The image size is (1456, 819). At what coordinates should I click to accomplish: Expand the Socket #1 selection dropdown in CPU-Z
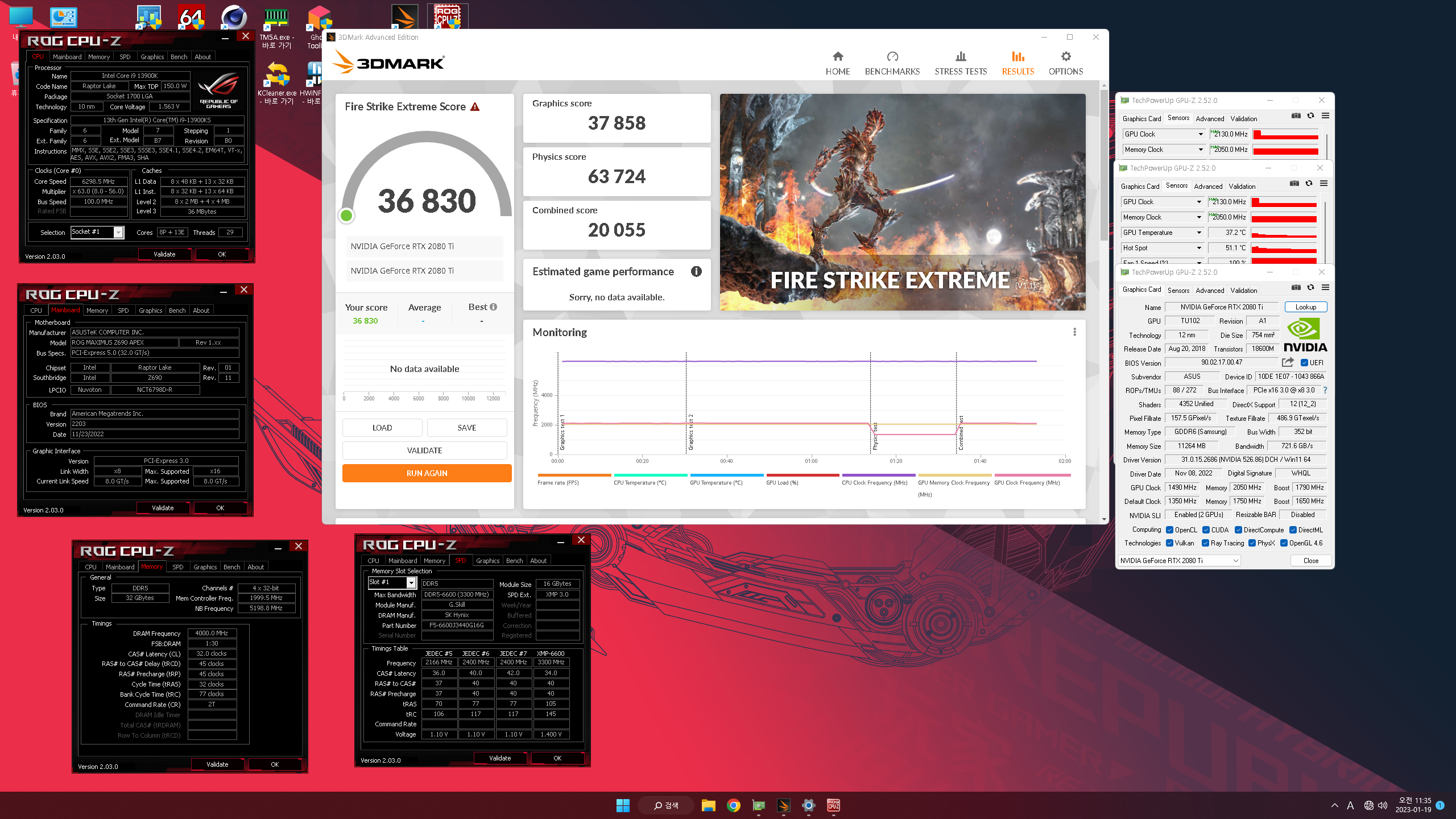118,232
